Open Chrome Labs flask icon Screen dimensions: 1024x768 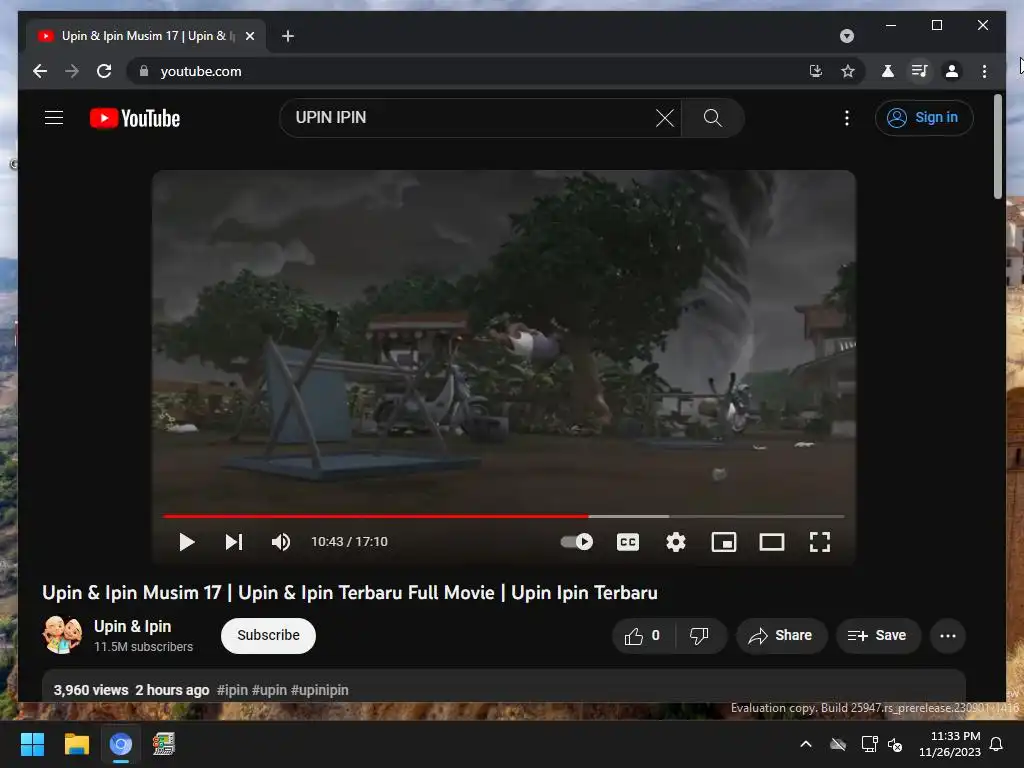tap(888, 71)
